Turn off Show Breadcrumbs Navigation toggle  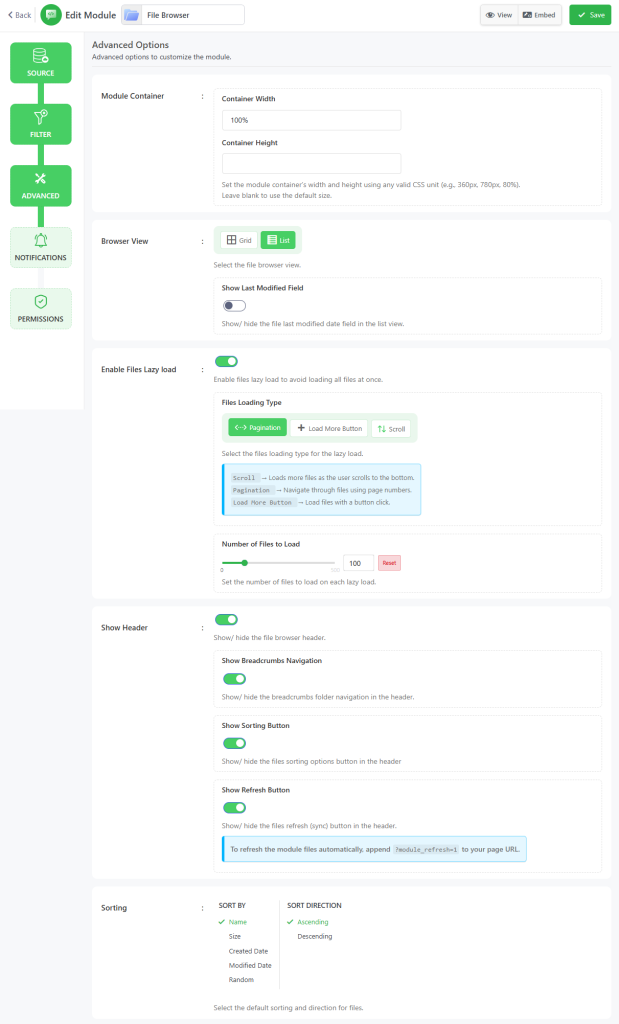[234, 679]
